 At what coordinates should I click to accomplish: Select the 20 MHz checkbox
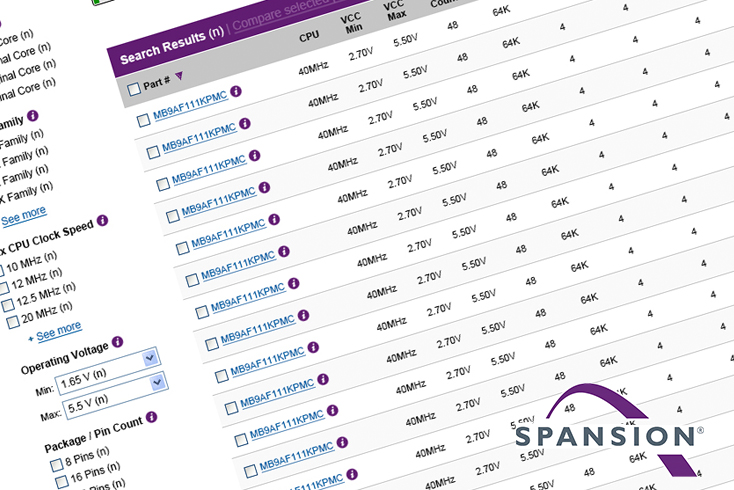(x=13, y=322)
